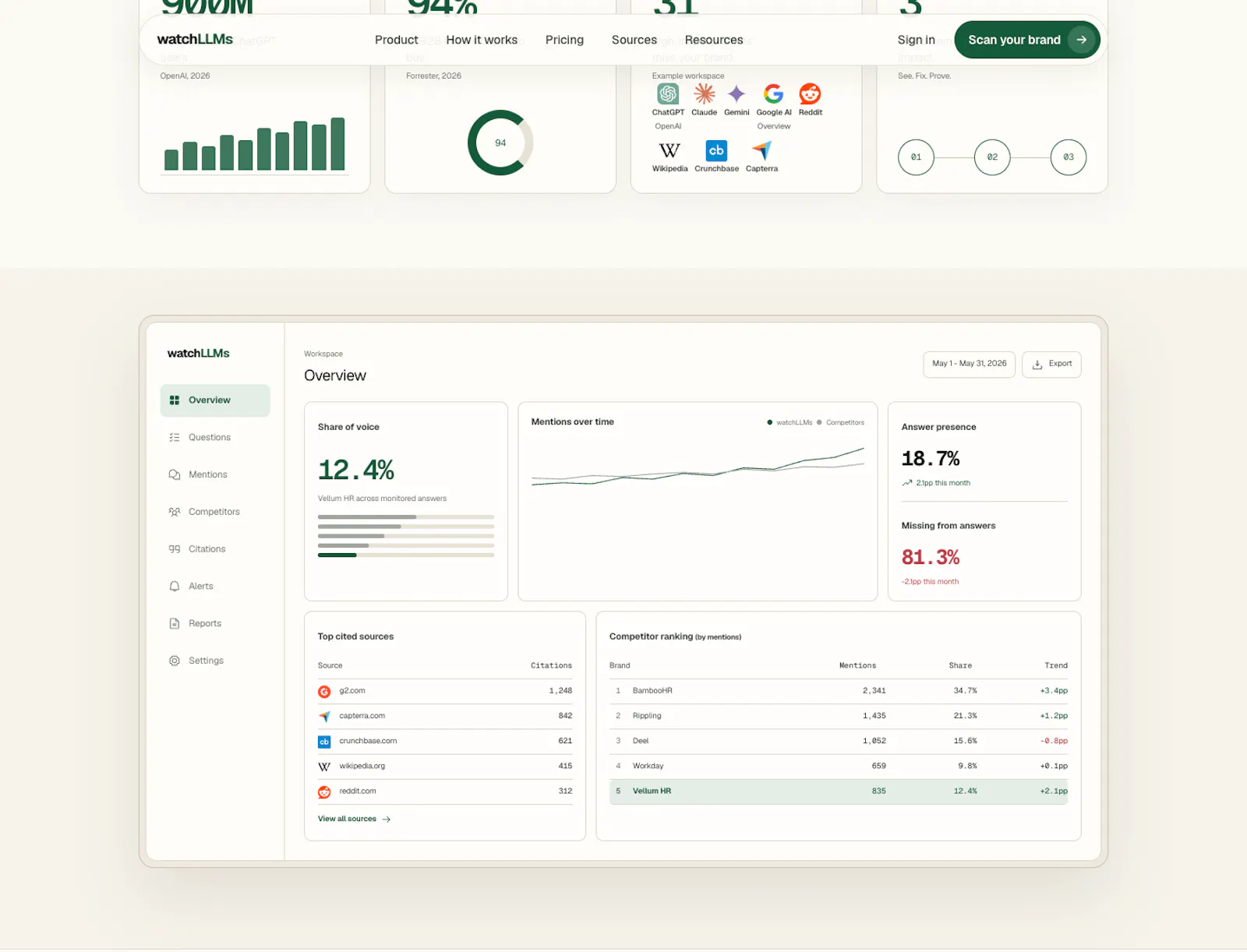Click the g2.com source logo

pyautogui.click(x=324, y=692)
